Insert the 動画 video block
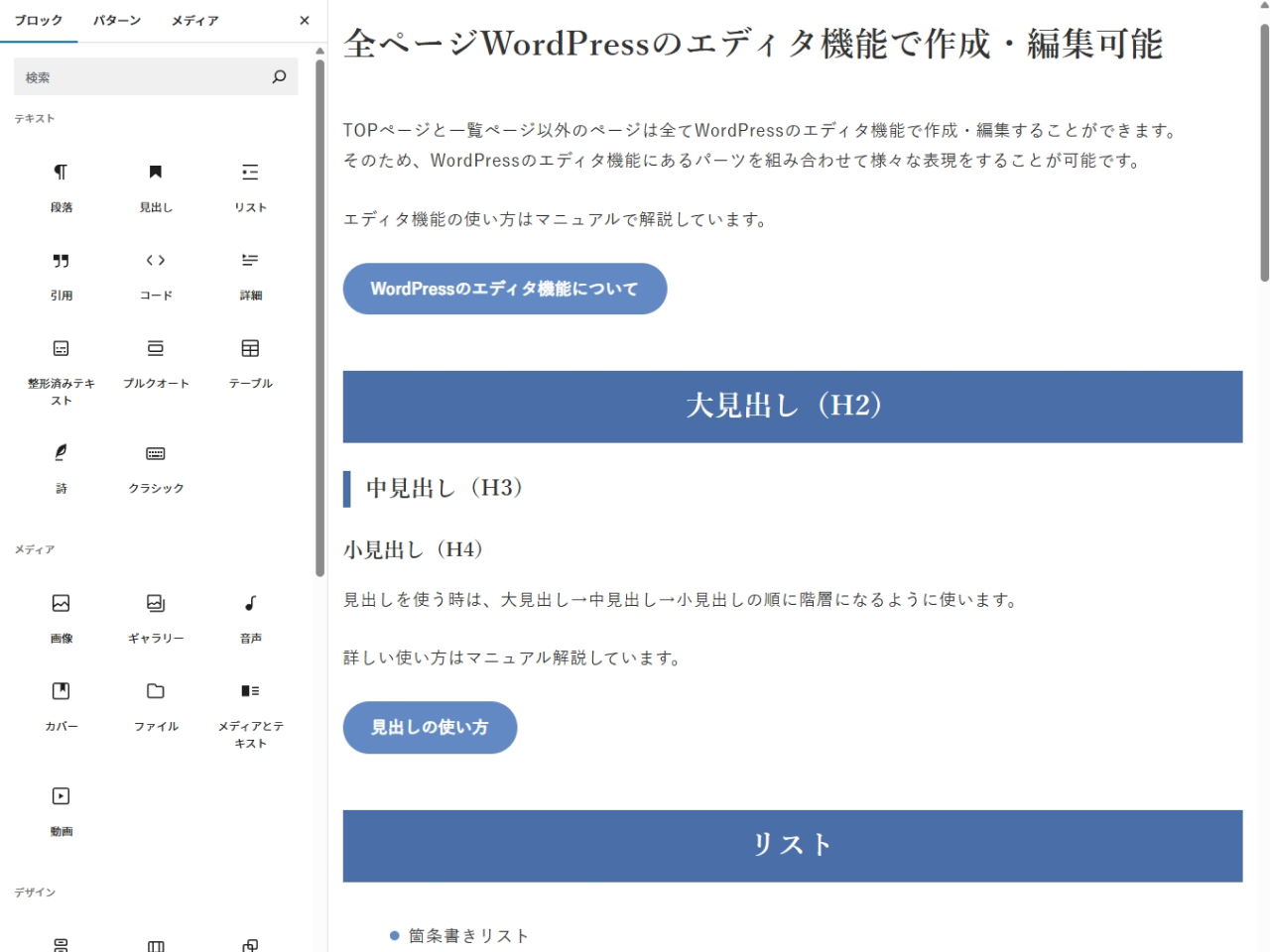Viewport: 1270px width, 952px height. (62, 812)
